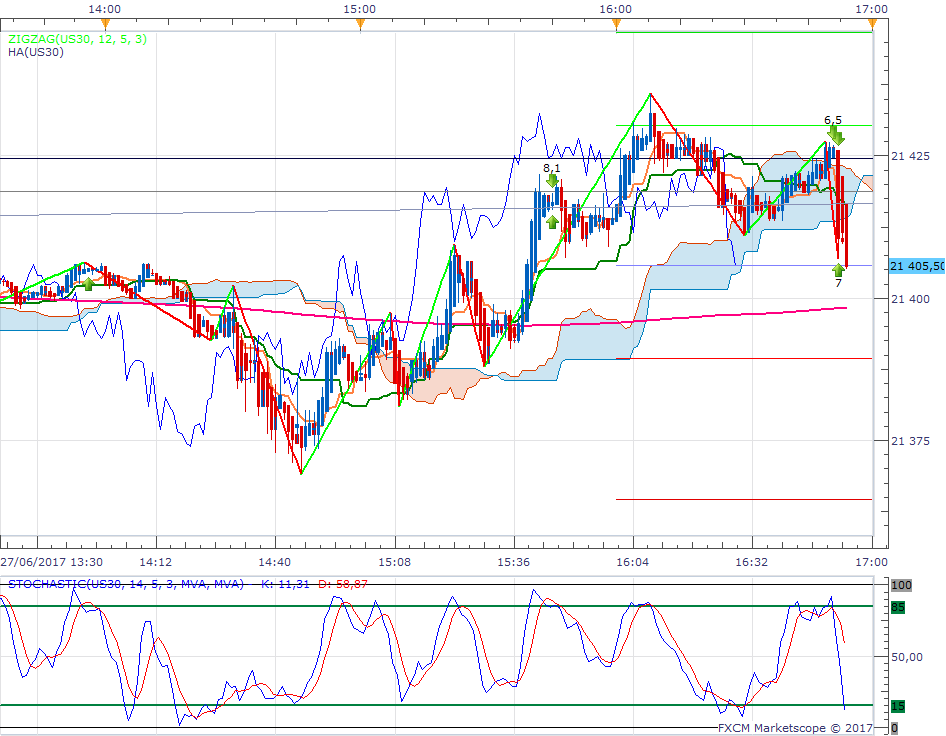The image size is (946, 736).
Task: Click the current price tag 21 405,50
Action: (916, 266)
